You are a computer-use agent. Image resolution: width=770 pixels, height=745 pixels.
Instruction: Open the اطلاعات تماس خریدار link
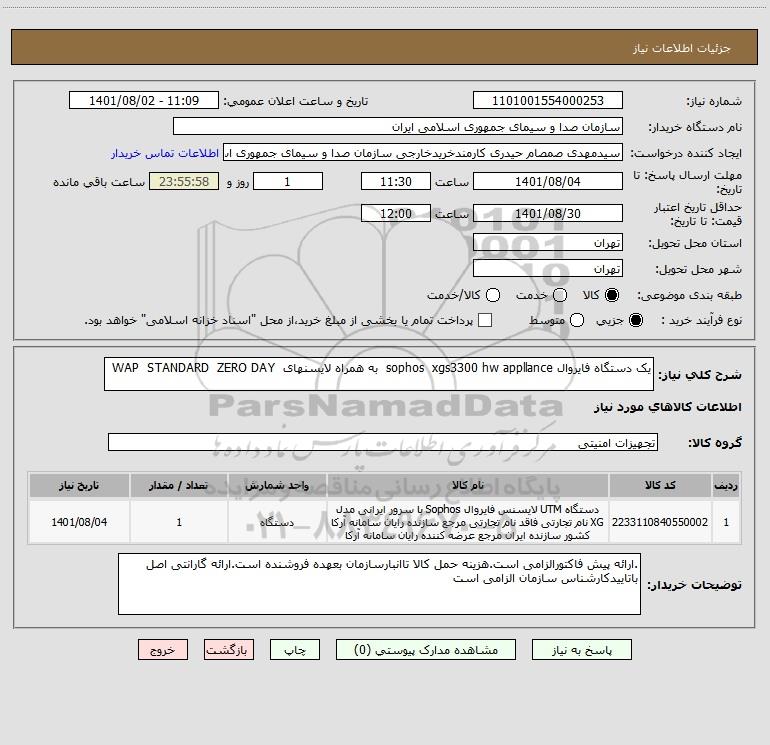(x=165, y=153)
